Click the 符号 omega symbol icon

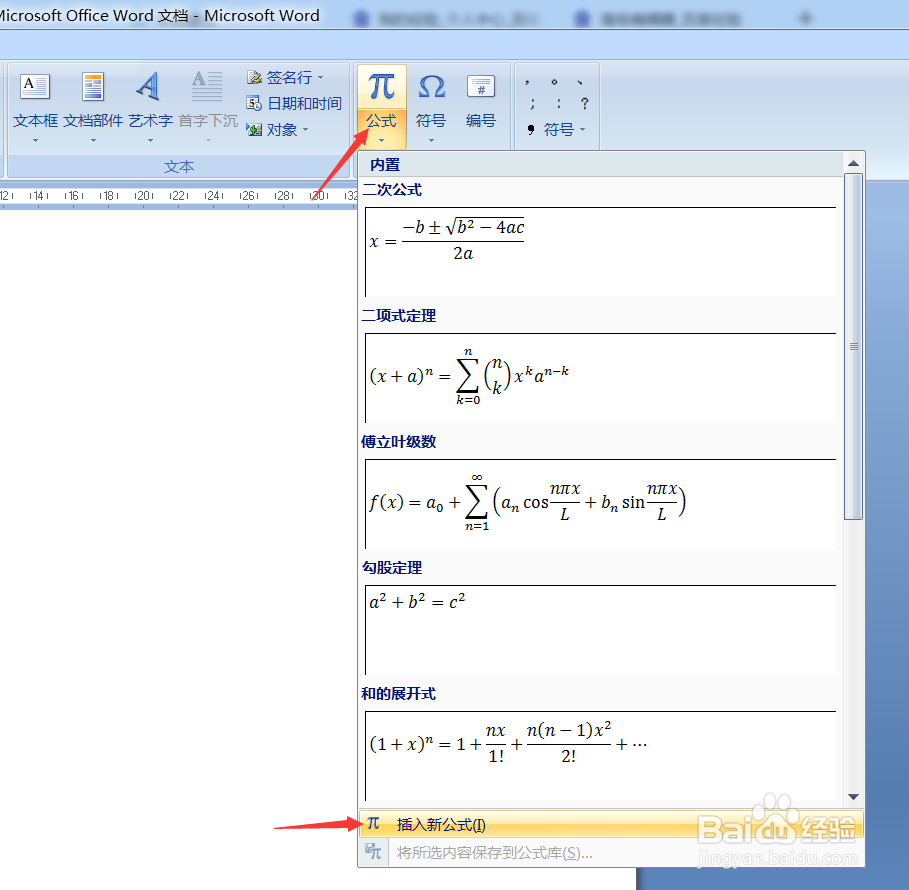tap(432, 87)
